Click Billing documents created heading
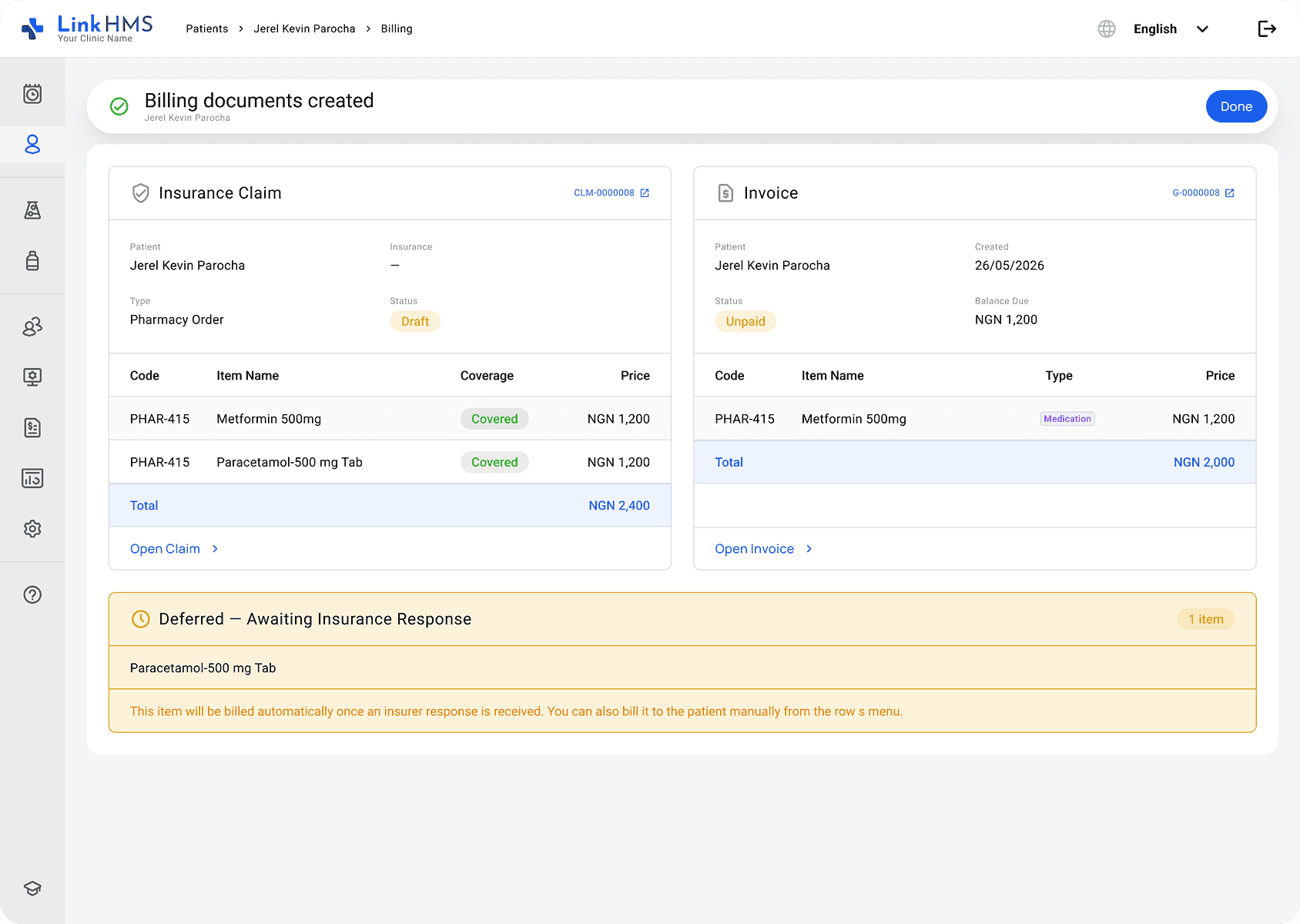The height and width of the screenshot is (924, 1300). [x=260, y=101]
